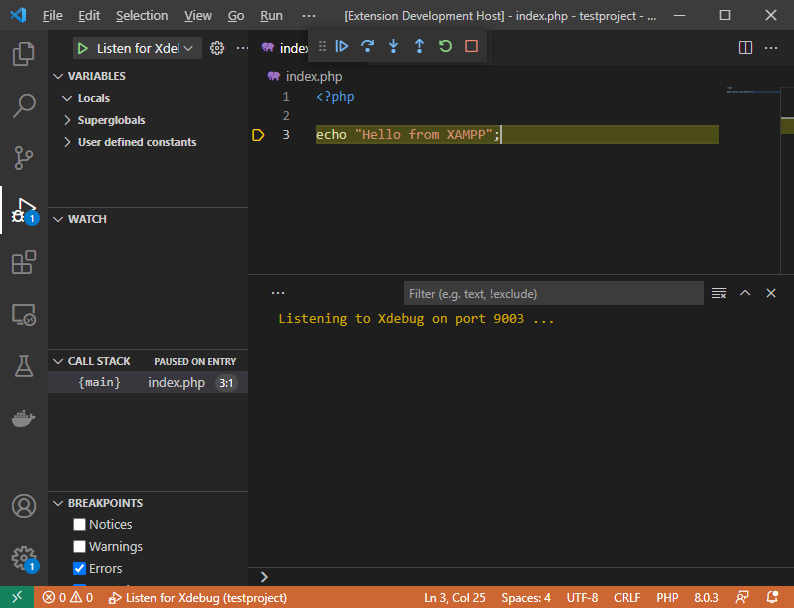Open the File menu
The image size is (794, 608).
(x=53, y=16)
